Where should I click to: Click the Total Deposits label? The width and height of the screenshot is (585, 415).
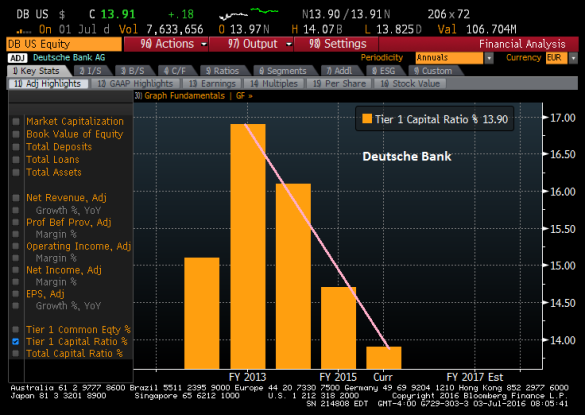coord(59,147)
